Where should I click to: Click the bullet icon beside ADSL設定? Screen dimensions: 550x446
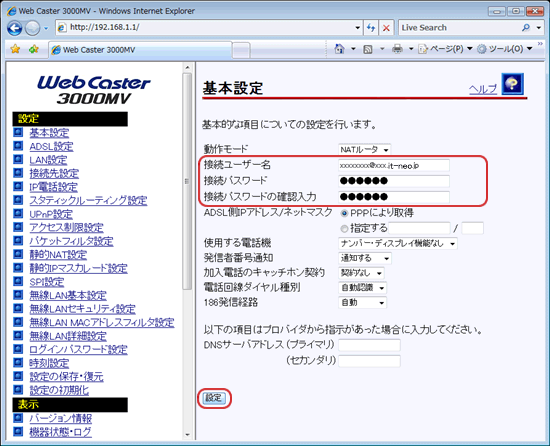(18, 146)
